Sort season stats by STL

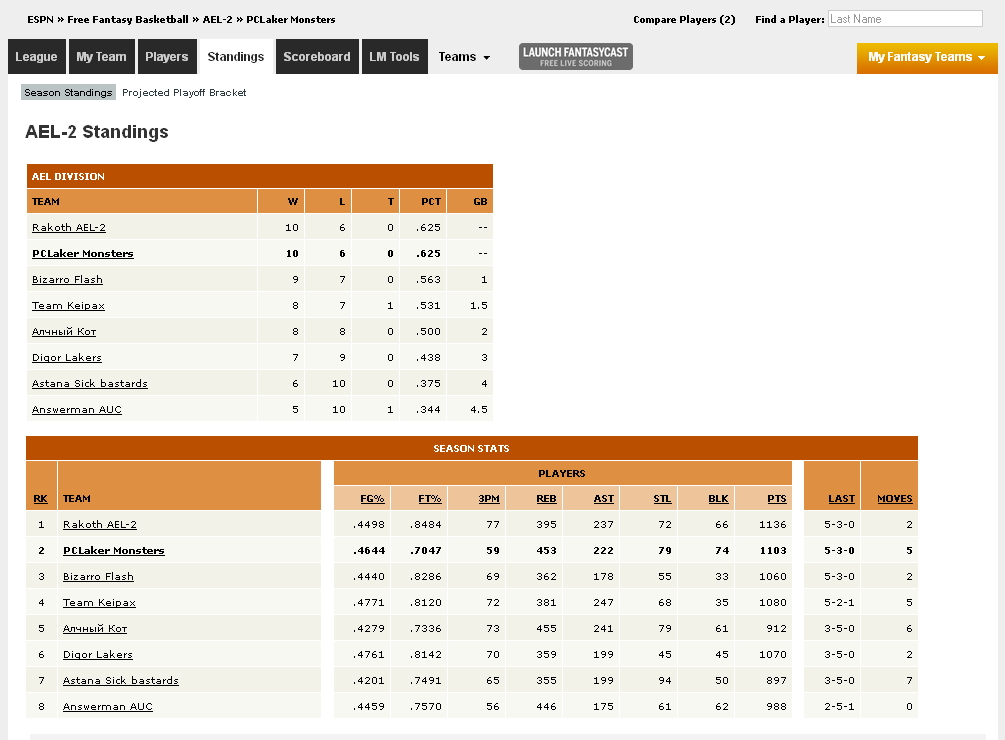coord(662,498)
